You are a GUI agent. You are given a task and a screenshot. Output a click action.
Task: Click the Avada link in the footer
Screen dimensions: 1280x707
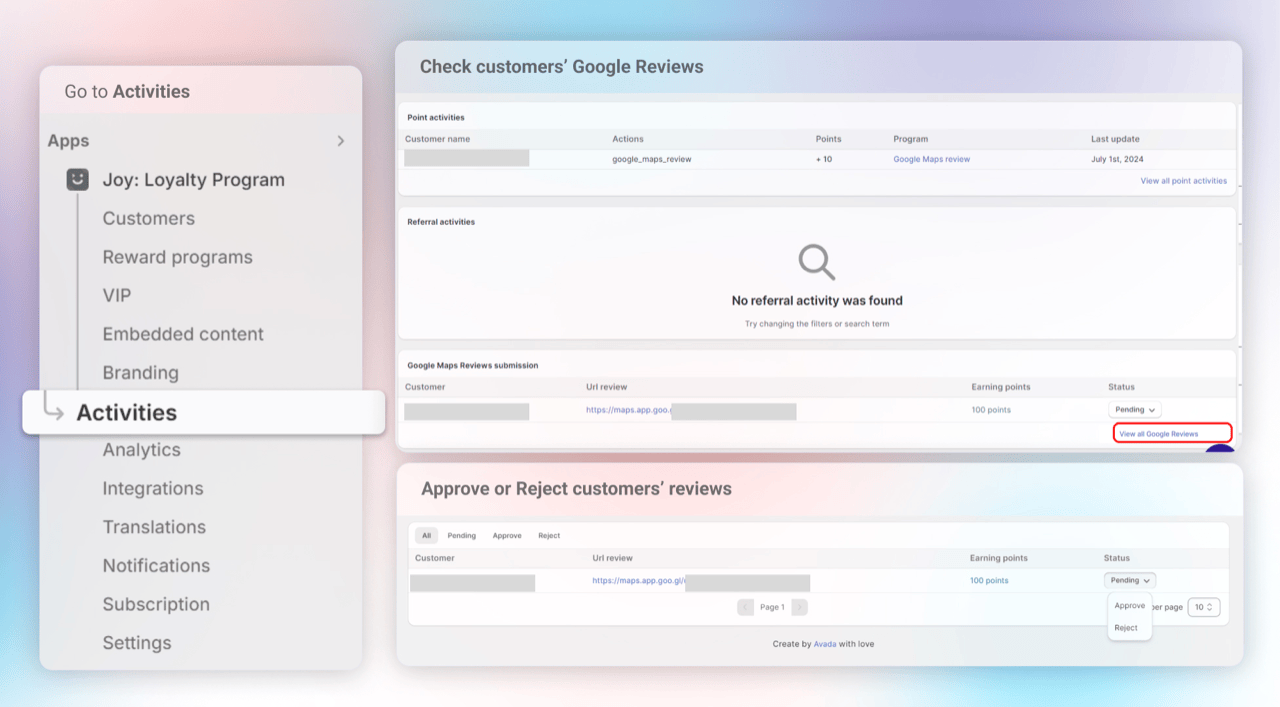[x=825, y=644]
